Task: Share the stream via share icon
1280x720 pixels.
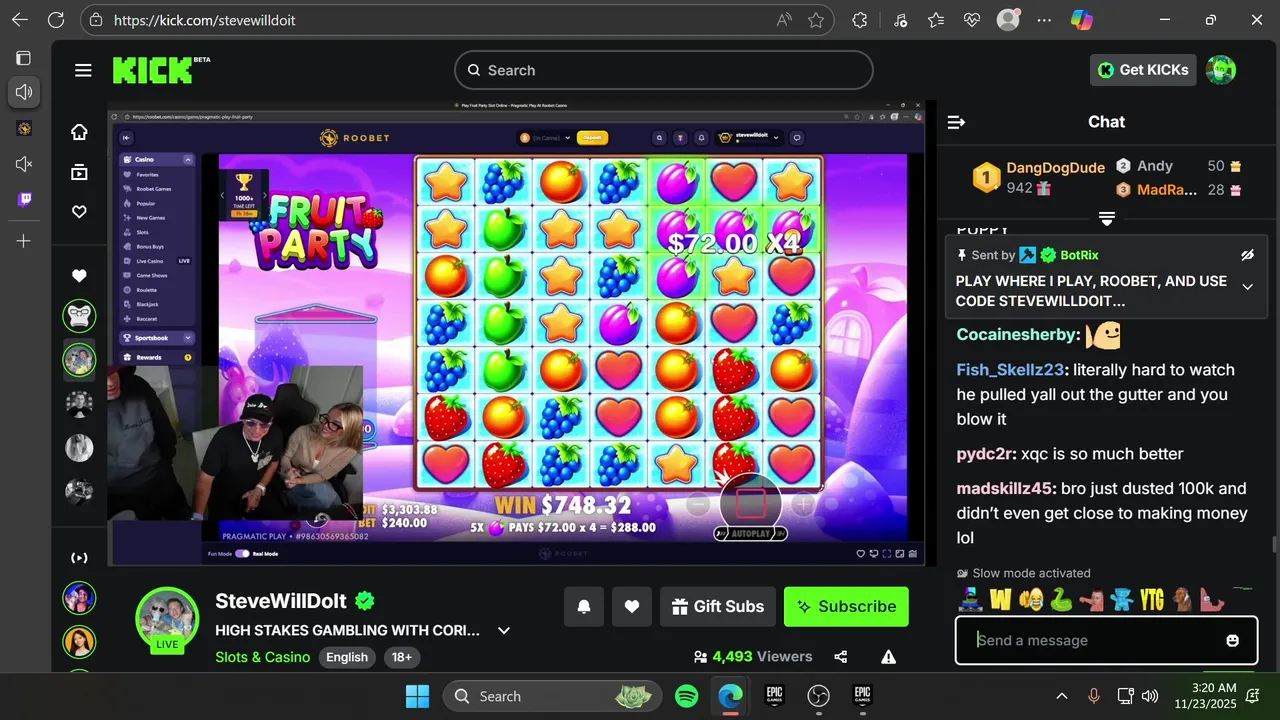Action: (x=841, y=657)
